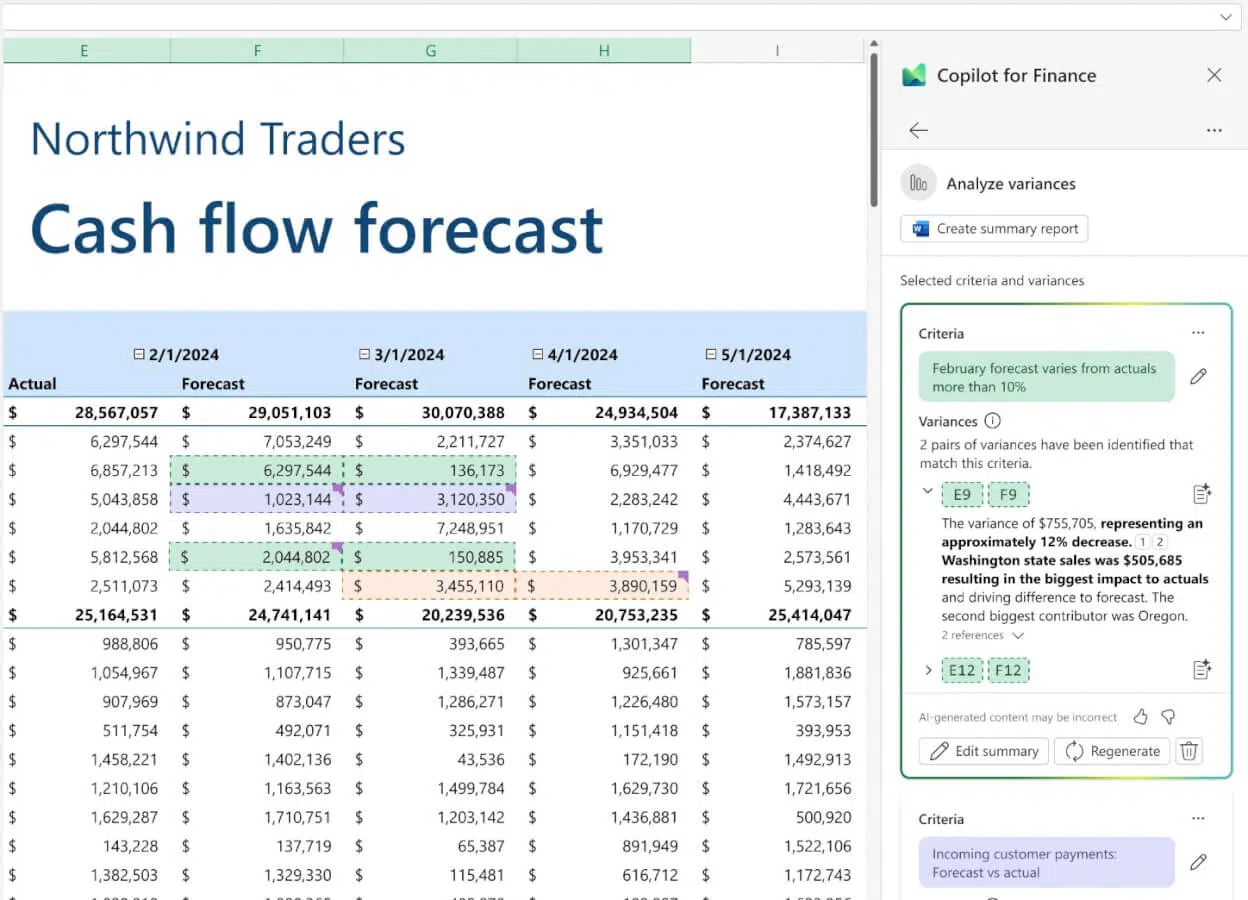Edit the February forecast criteria with pencil
This screenshot has width=1248, height=900.
click(1198, 377)
